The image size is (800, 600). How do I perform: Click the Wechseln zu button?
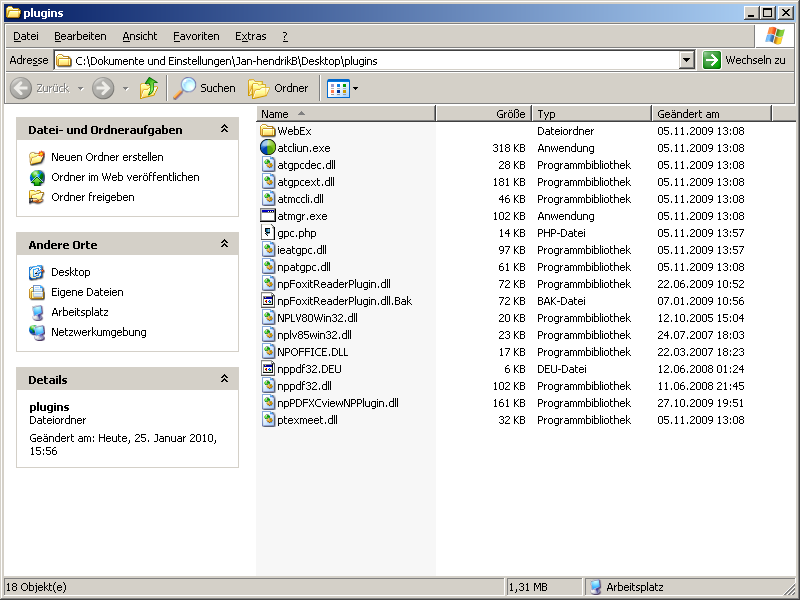[744, 60]
